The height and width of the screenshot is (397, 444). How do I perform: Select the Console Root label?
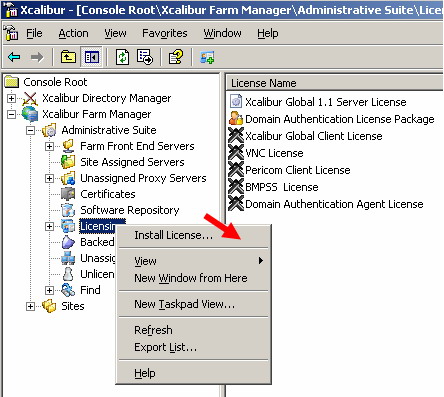pyautogui.click(x=55, y=82)
